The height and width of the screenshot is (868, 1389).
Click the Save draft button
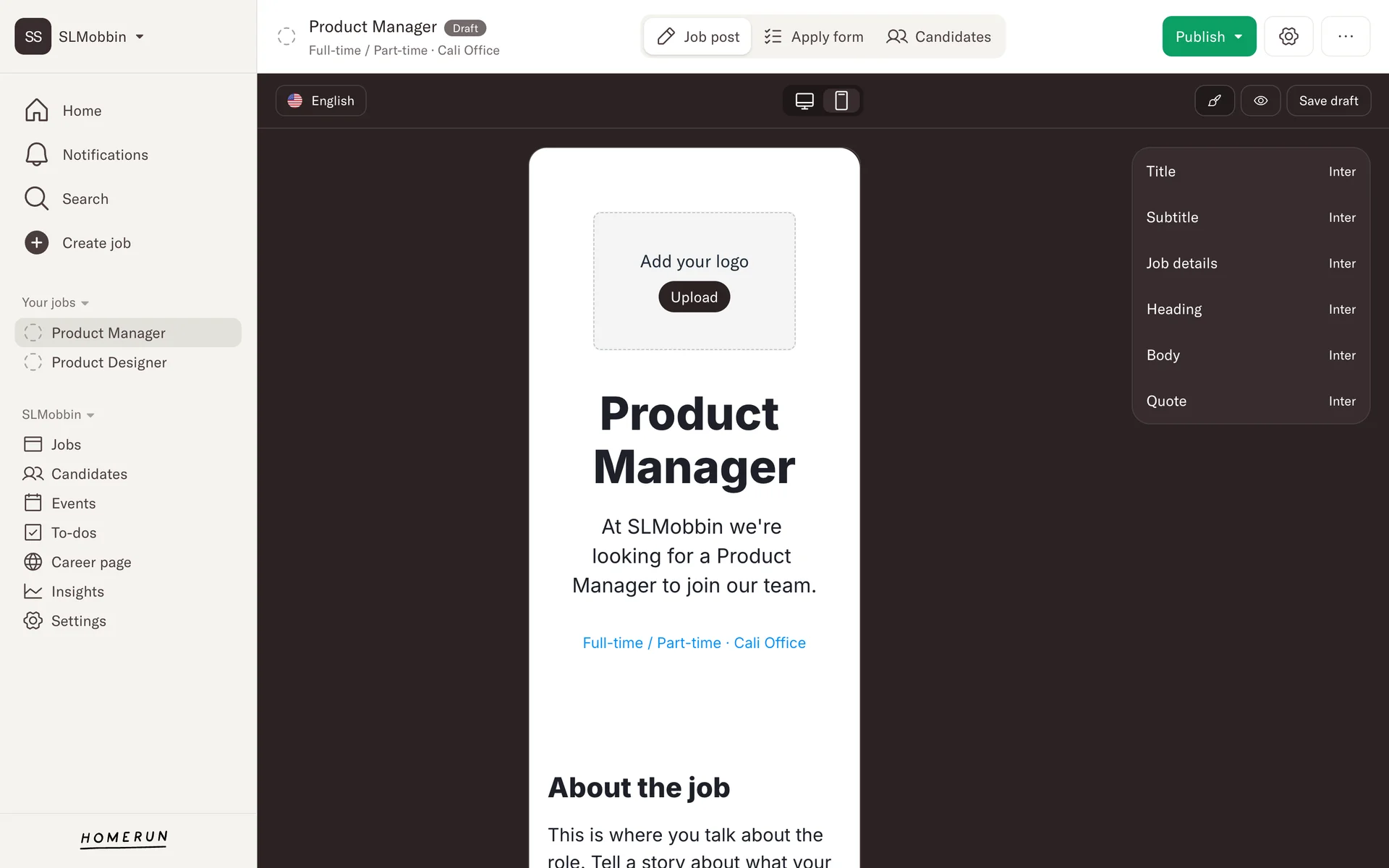(1328, 101)
